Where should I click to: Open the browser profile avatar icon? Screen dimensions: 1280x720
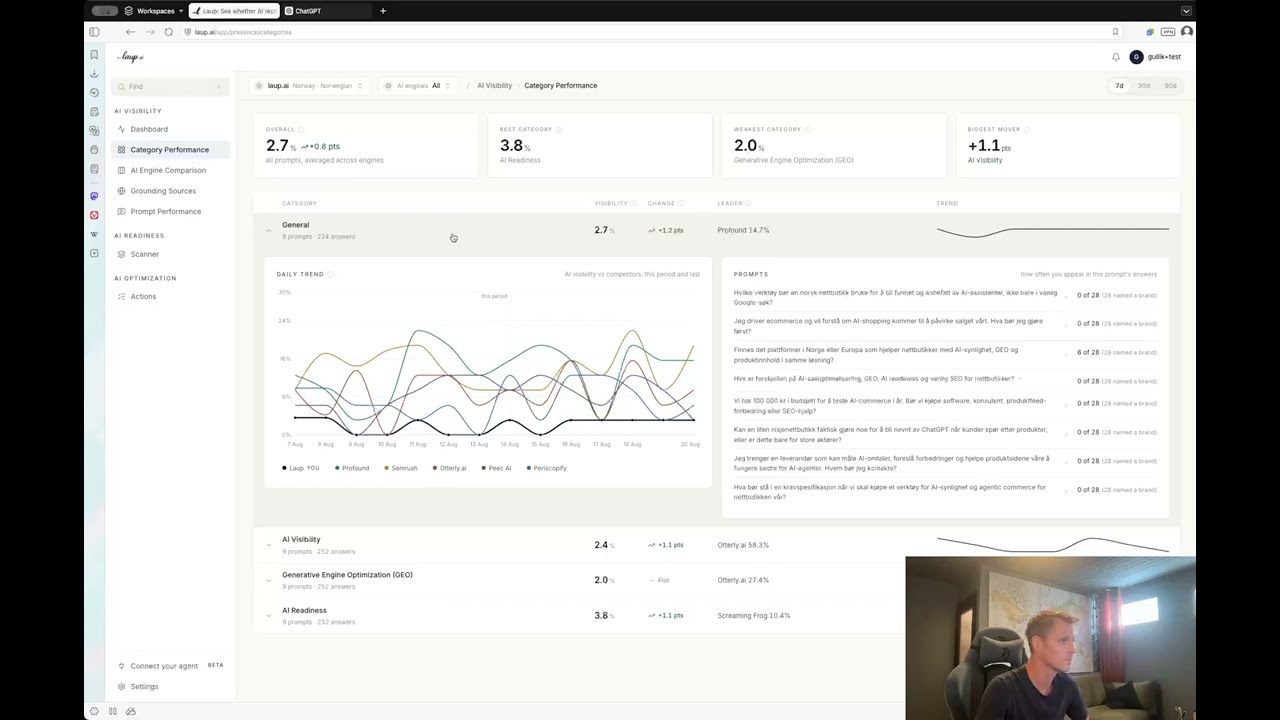1187,32
